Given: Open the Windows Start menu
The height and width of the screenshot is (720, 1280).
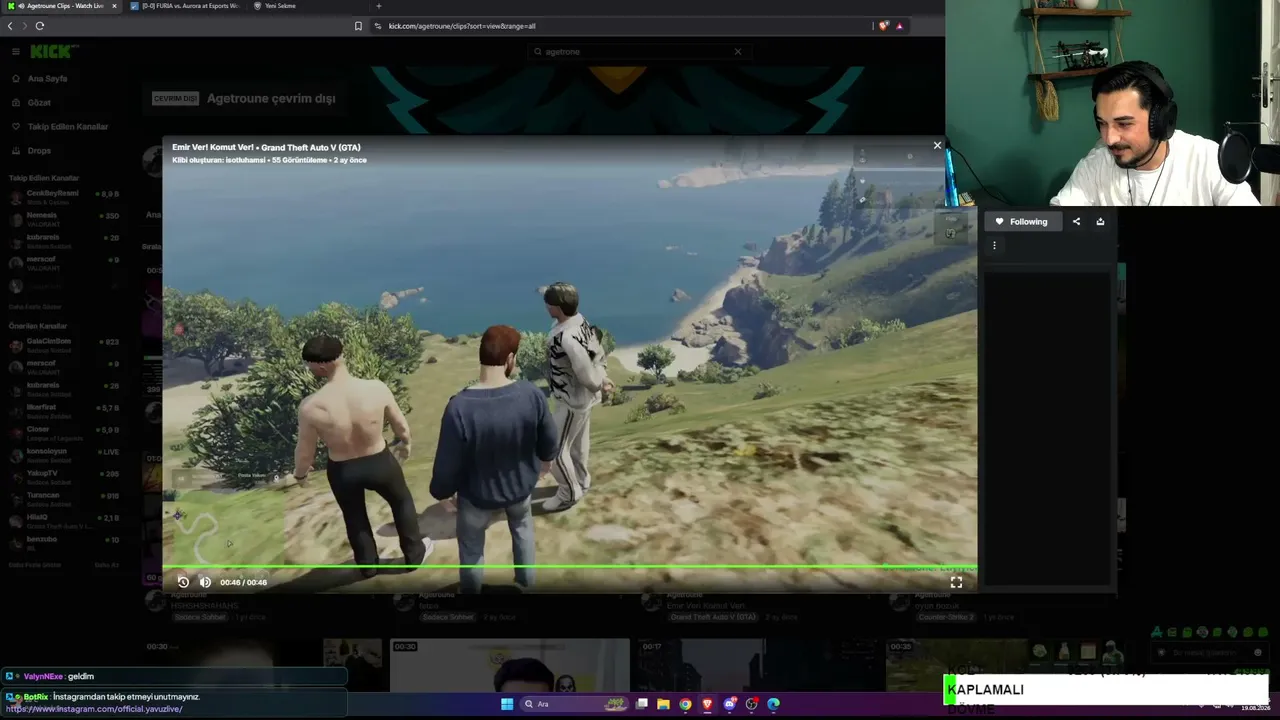Looking at the screenshot, I should coord(507,704).
